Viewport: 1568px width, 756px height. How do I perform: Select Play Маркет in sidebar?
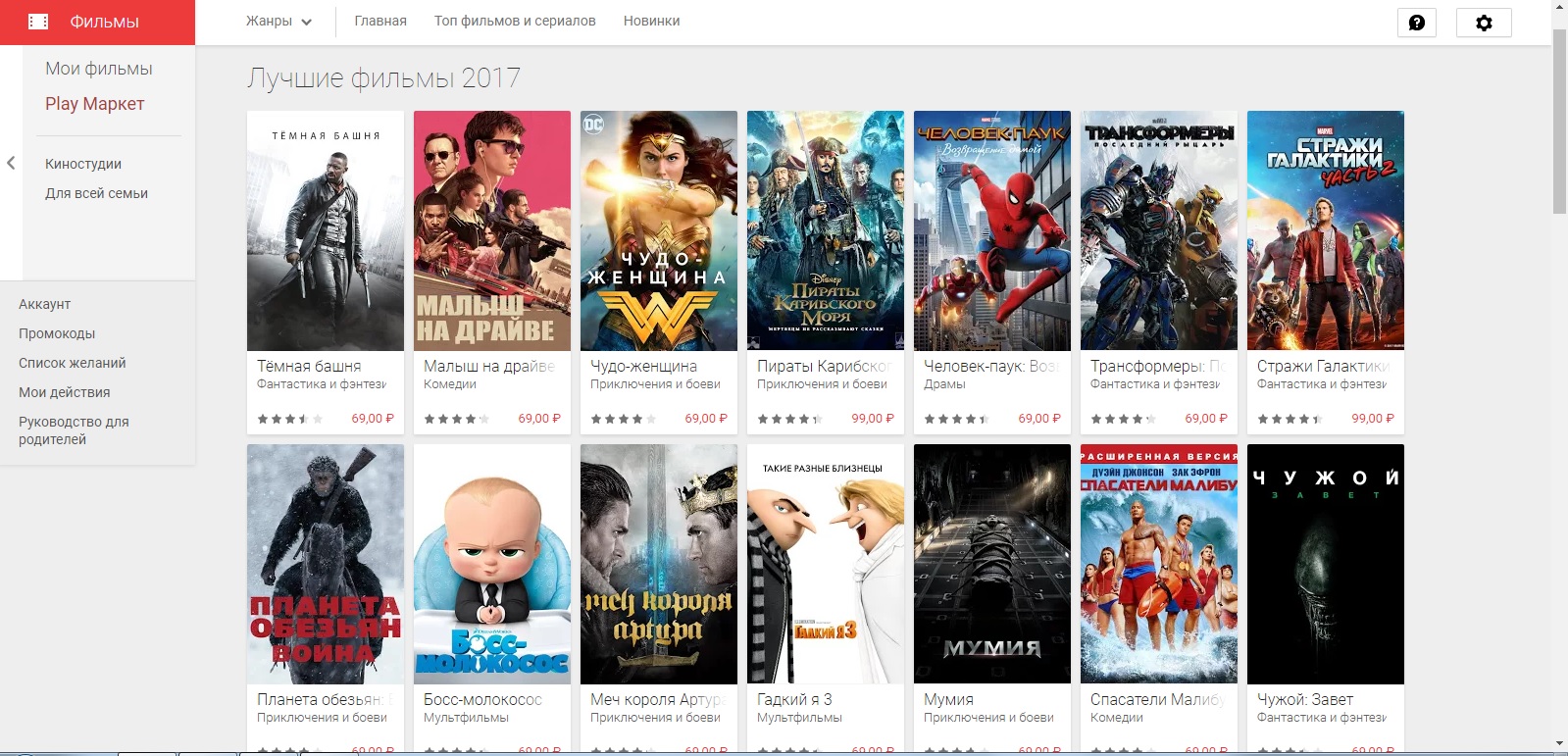pos(95,104)
